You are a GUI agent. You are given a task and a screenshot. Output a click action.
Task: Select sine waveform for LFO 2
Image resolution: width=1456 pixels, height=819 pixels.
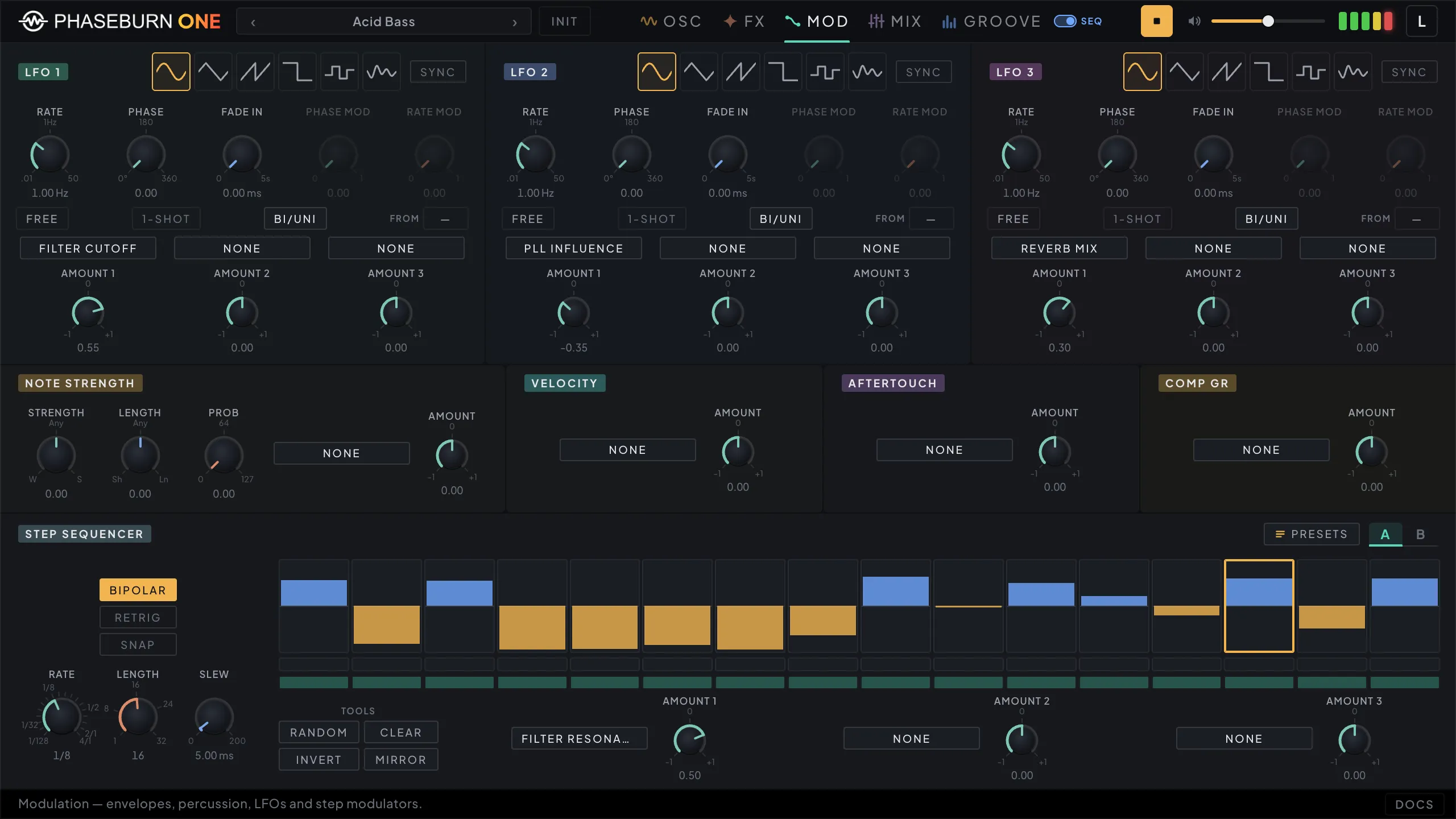(657, 72)
